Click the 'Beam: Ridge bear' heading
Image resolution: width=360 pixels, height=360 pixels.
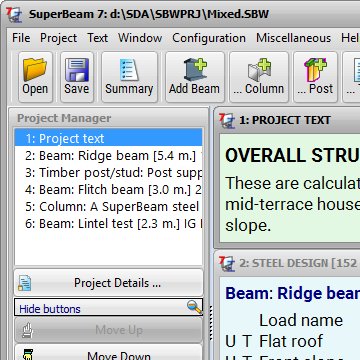point(292,293)
